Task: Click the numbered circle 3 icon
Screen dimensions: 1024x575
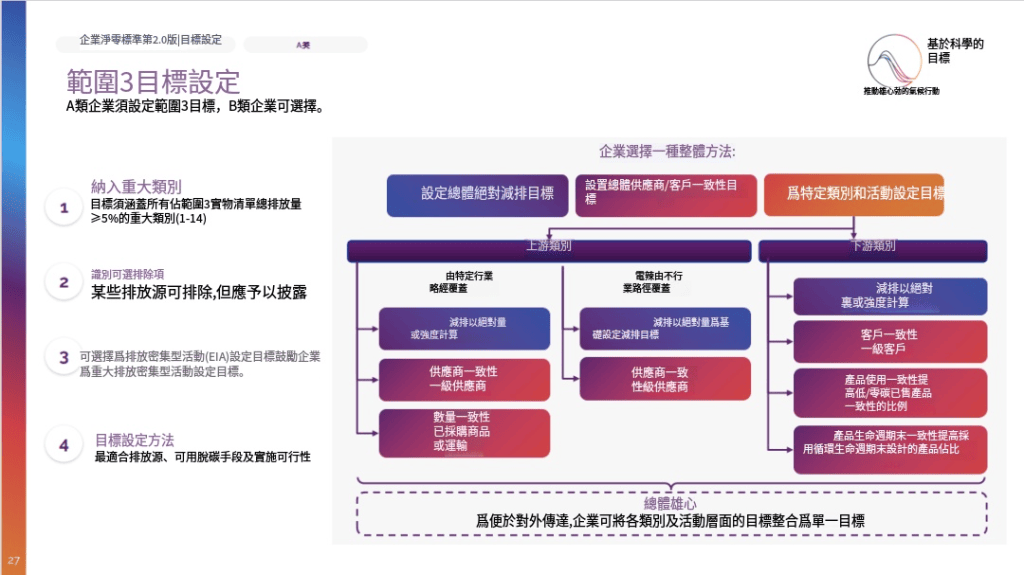Action: (64, 357)
